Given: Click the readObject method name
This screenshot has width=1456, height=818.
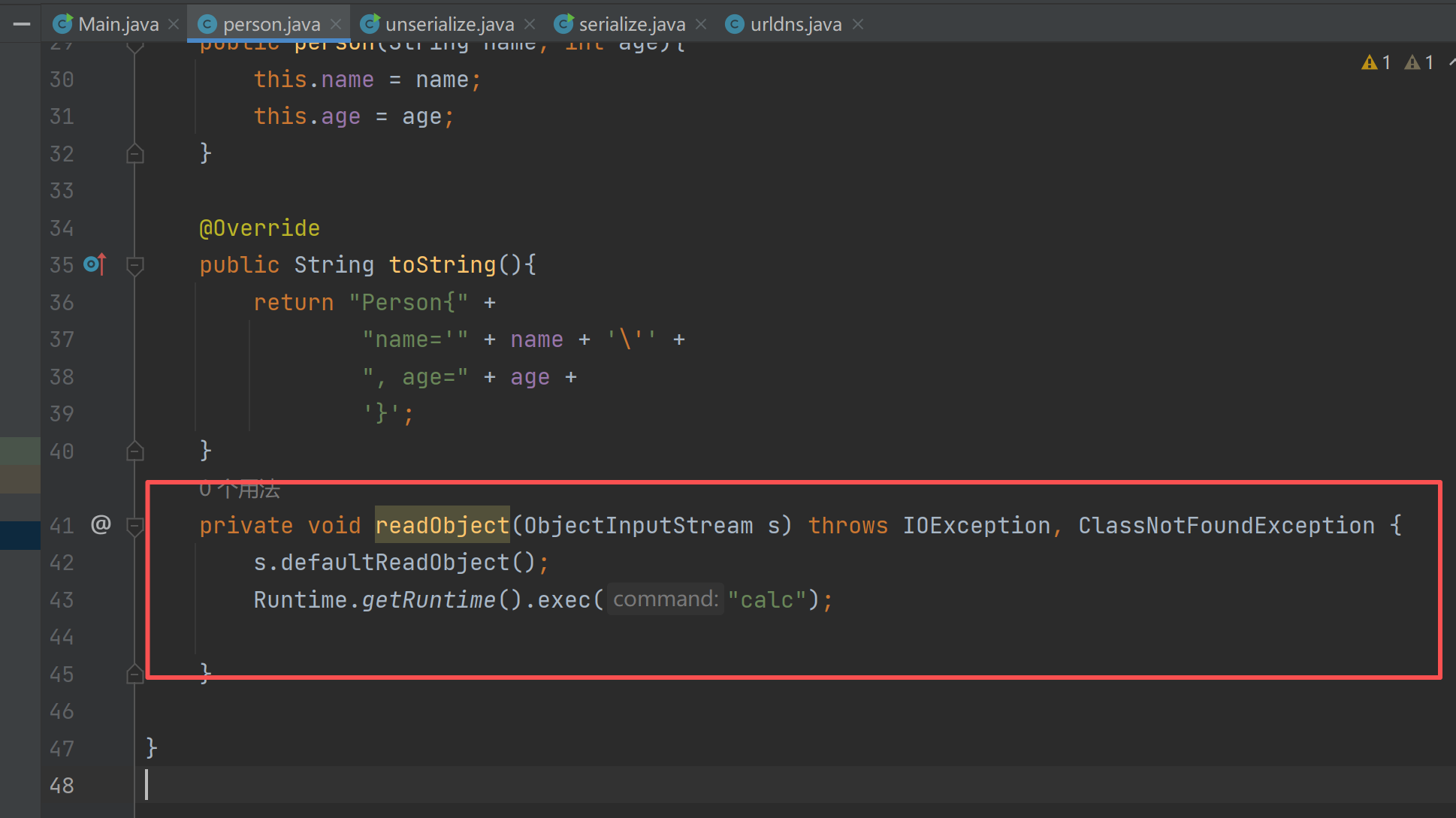Looking at the screenshot, I should [442, 525].
